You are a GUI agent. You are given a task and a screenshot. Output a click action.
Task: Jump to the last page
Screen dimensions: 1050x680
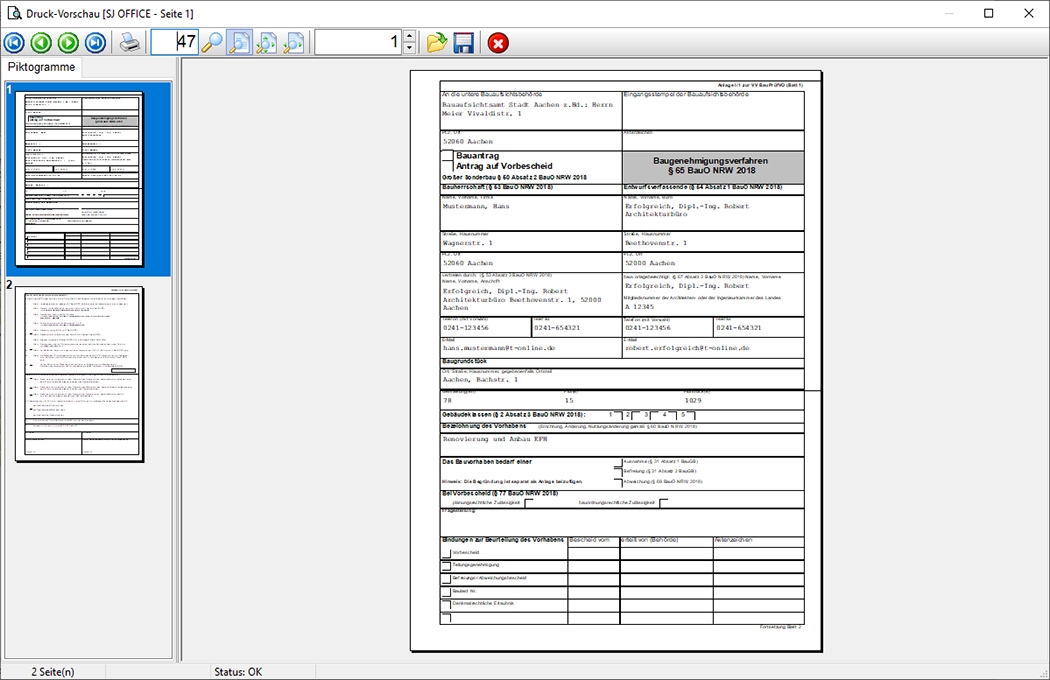[96, 43]
